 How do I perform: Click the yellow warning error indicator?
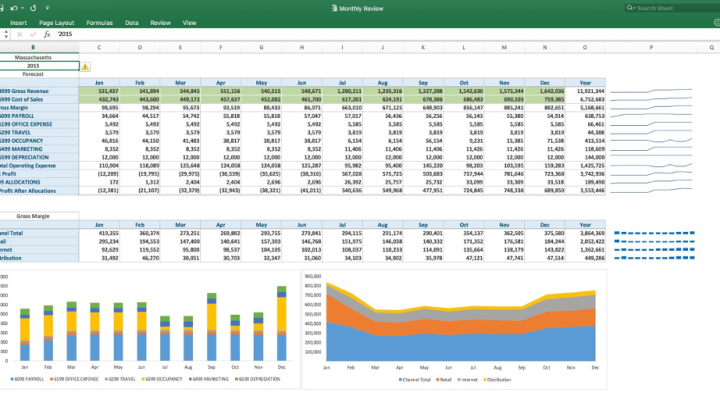(85, 67)
